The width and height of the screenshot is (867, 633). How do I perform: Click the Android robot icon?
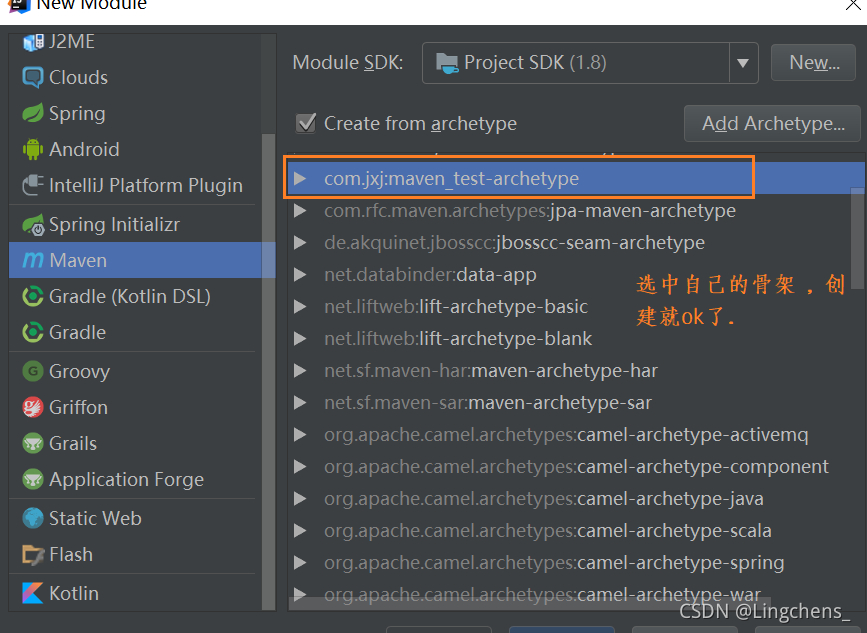pyautogui.click(x=33, y=149)
